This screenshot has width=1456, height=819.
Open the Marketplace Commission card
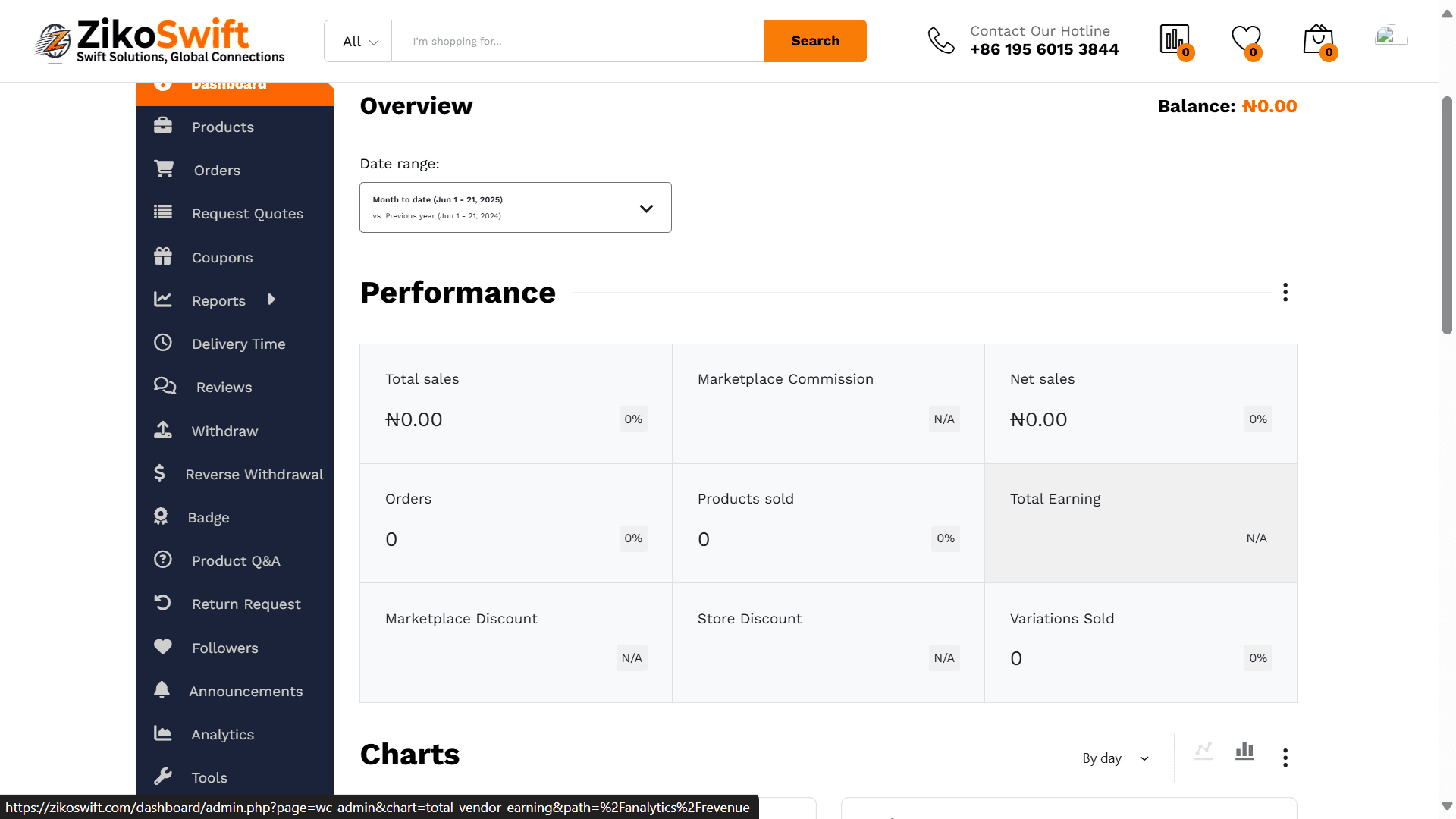coord(828,403)
